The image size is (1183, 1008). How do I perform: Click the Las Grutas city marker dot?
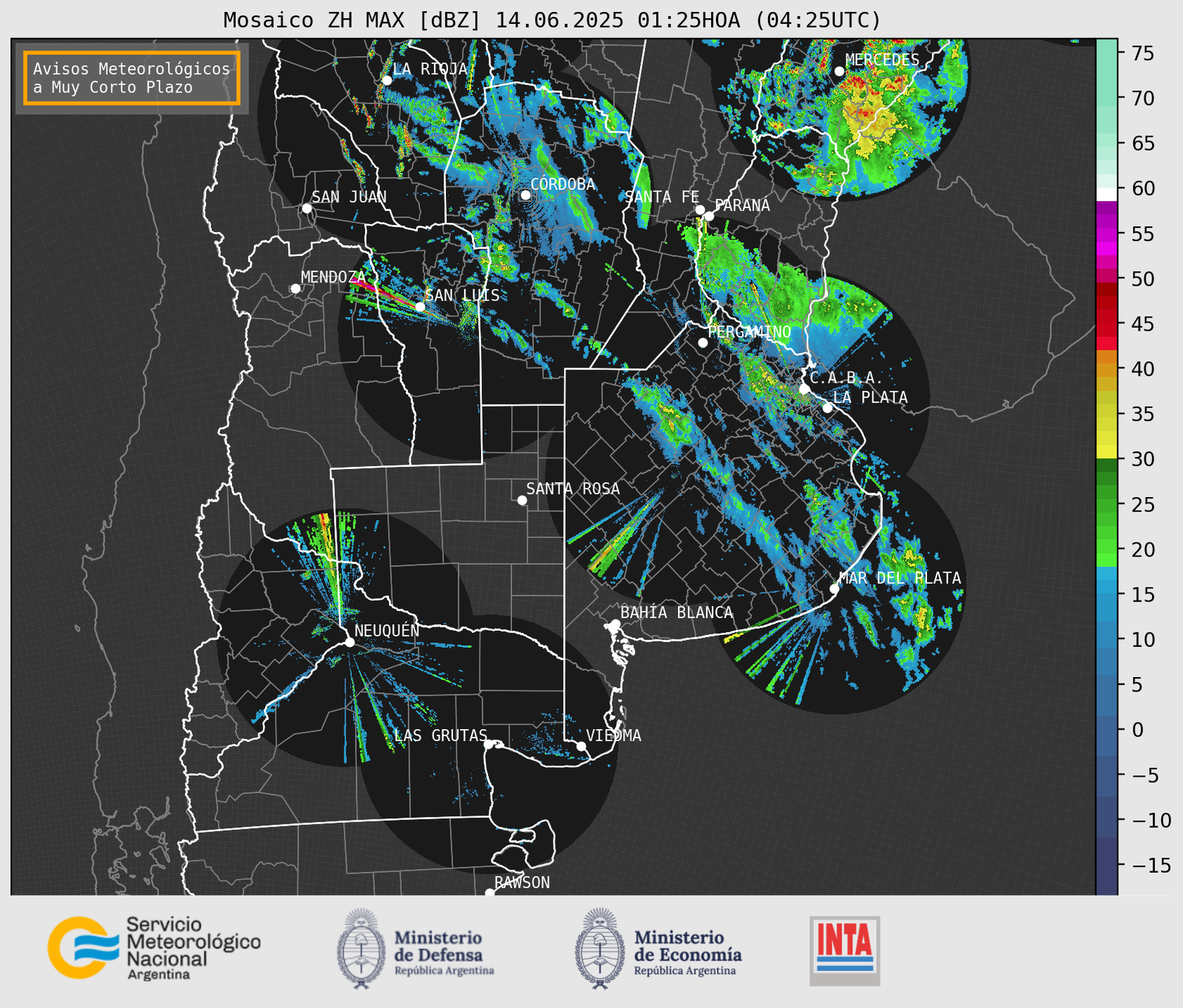click(489, 744)
